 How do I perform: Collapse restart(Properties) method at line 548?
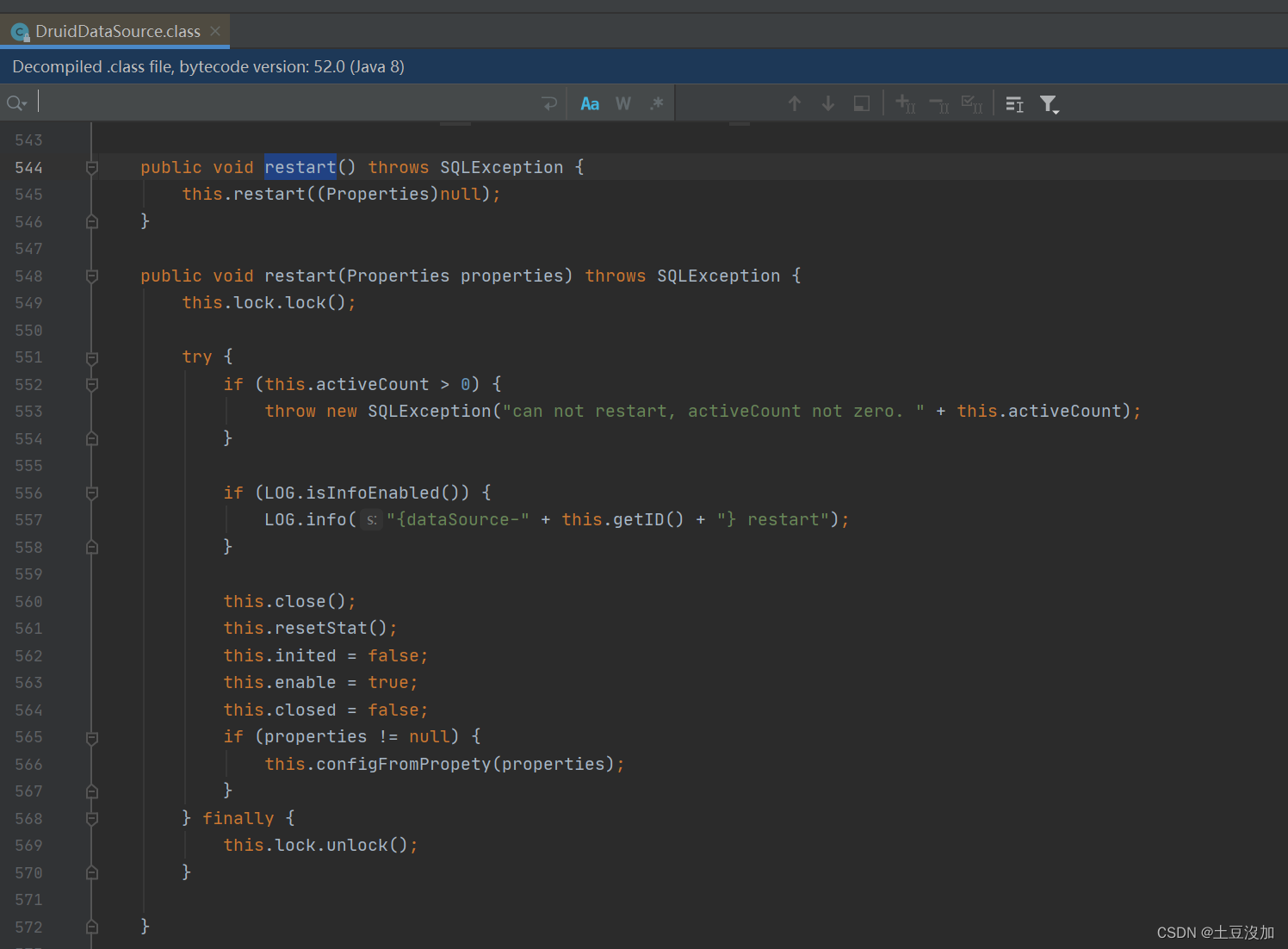point(92,276)
